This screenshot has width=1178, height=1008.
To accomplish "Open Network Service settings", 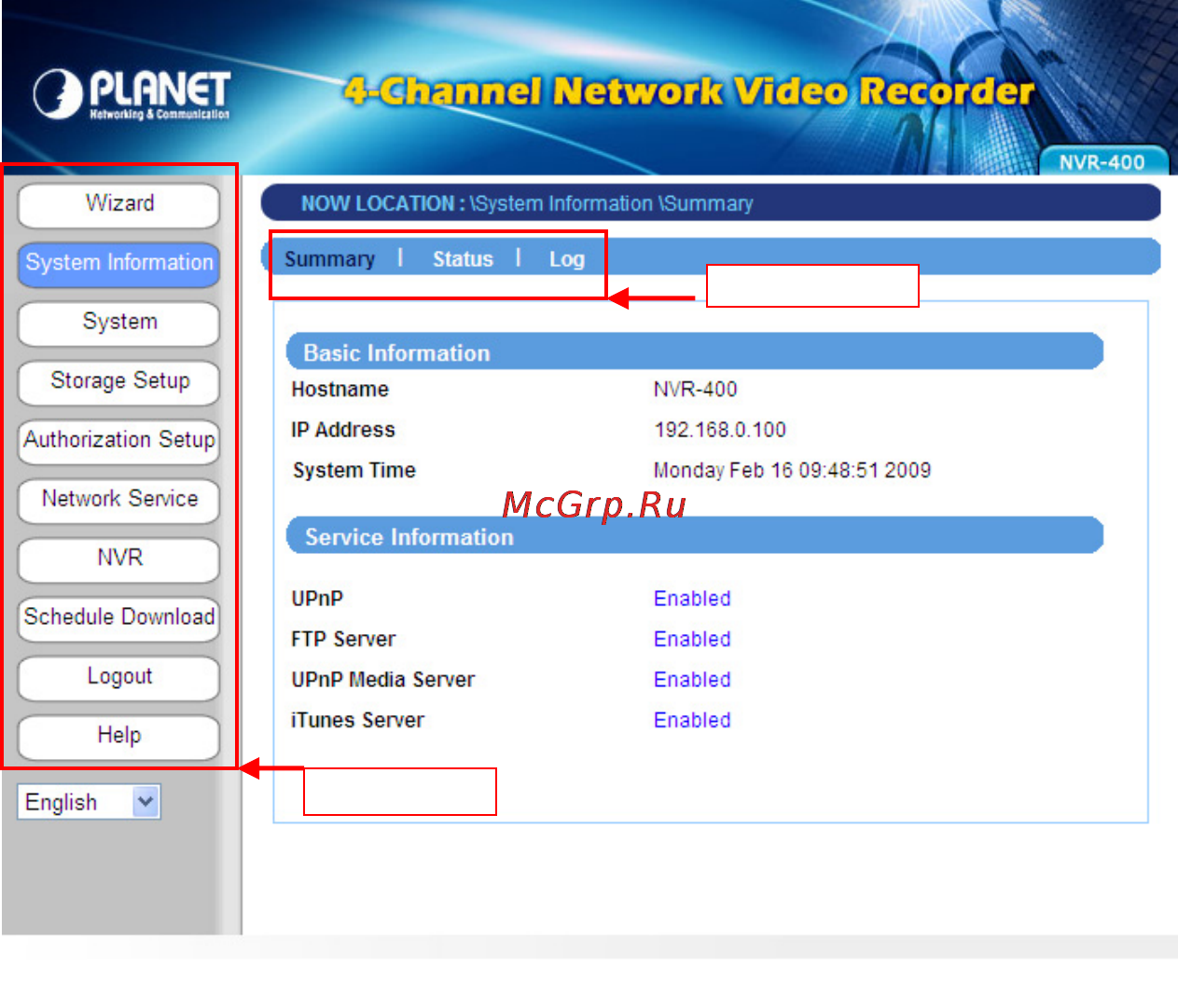I will [x=119, y=500].
